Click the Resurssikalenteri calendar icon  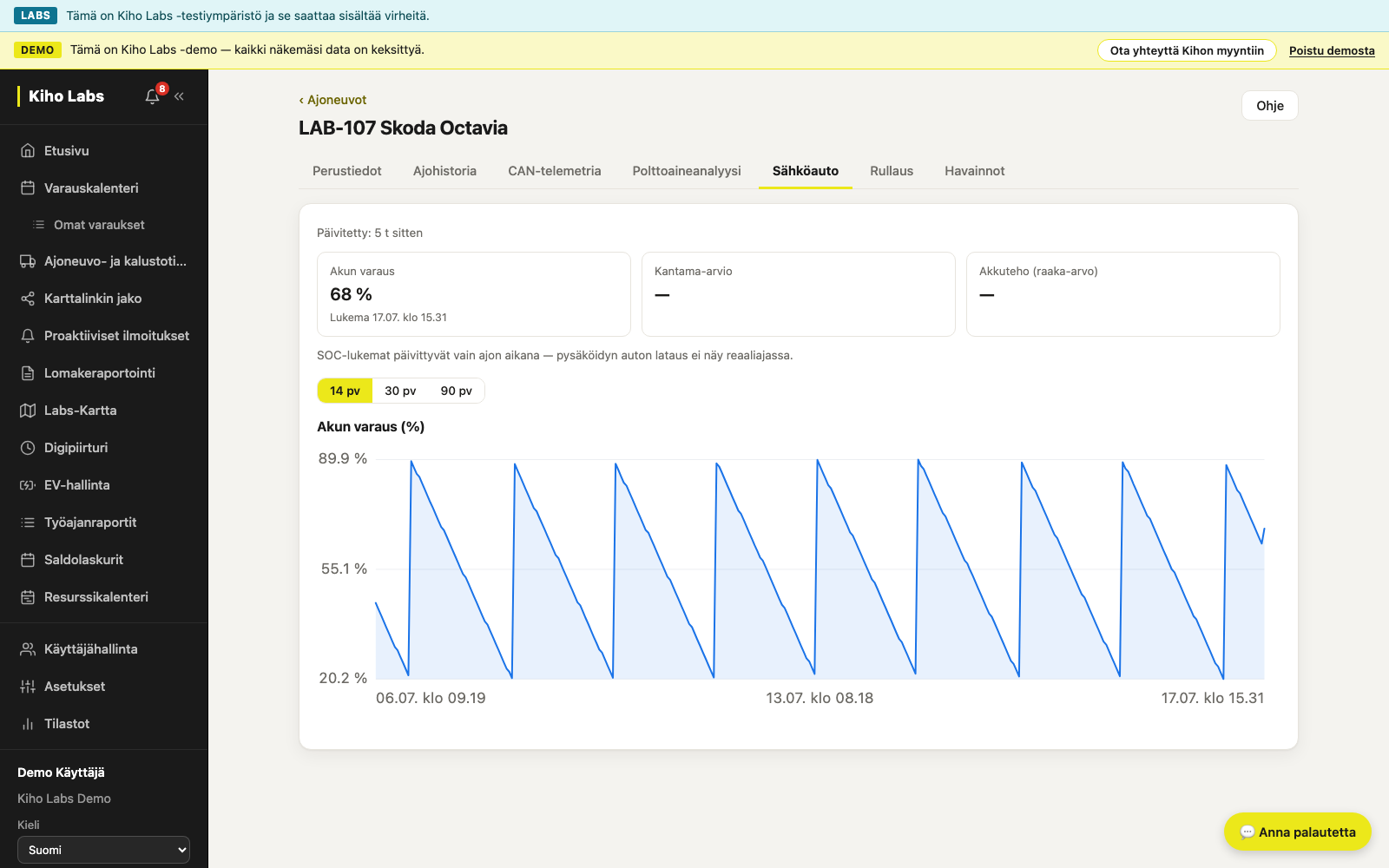28,597
